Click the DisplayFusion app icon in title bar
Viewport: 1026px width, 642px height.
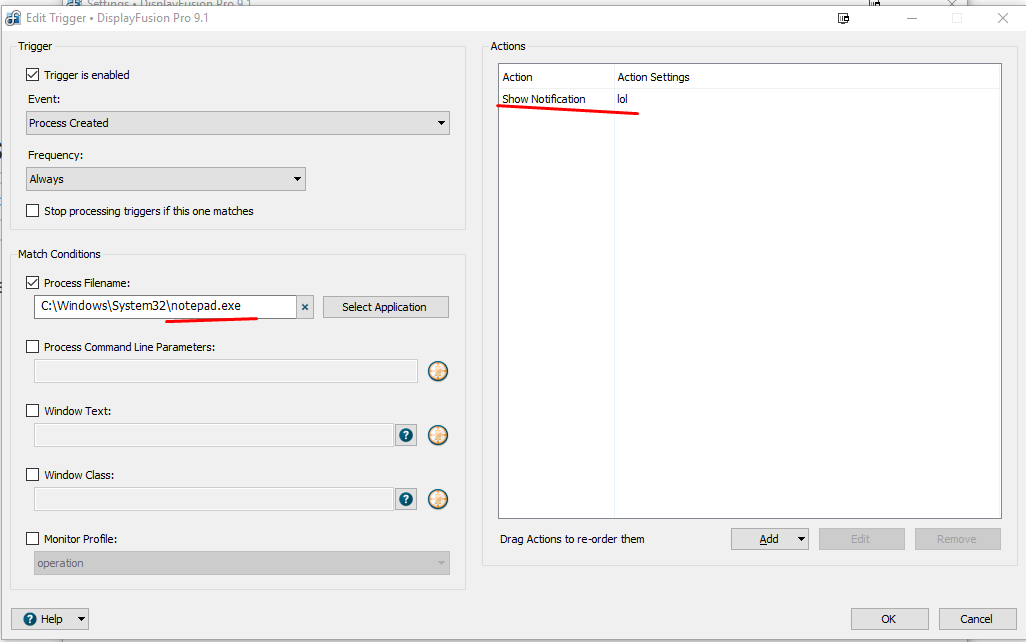(14, 18)
